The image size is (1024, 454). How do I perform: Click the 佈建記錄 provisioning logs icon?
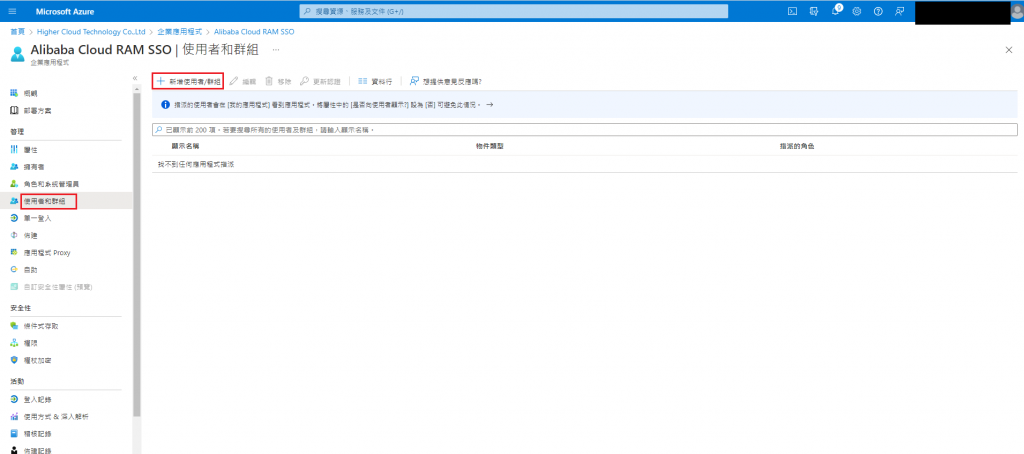click(x=14, y=450)
